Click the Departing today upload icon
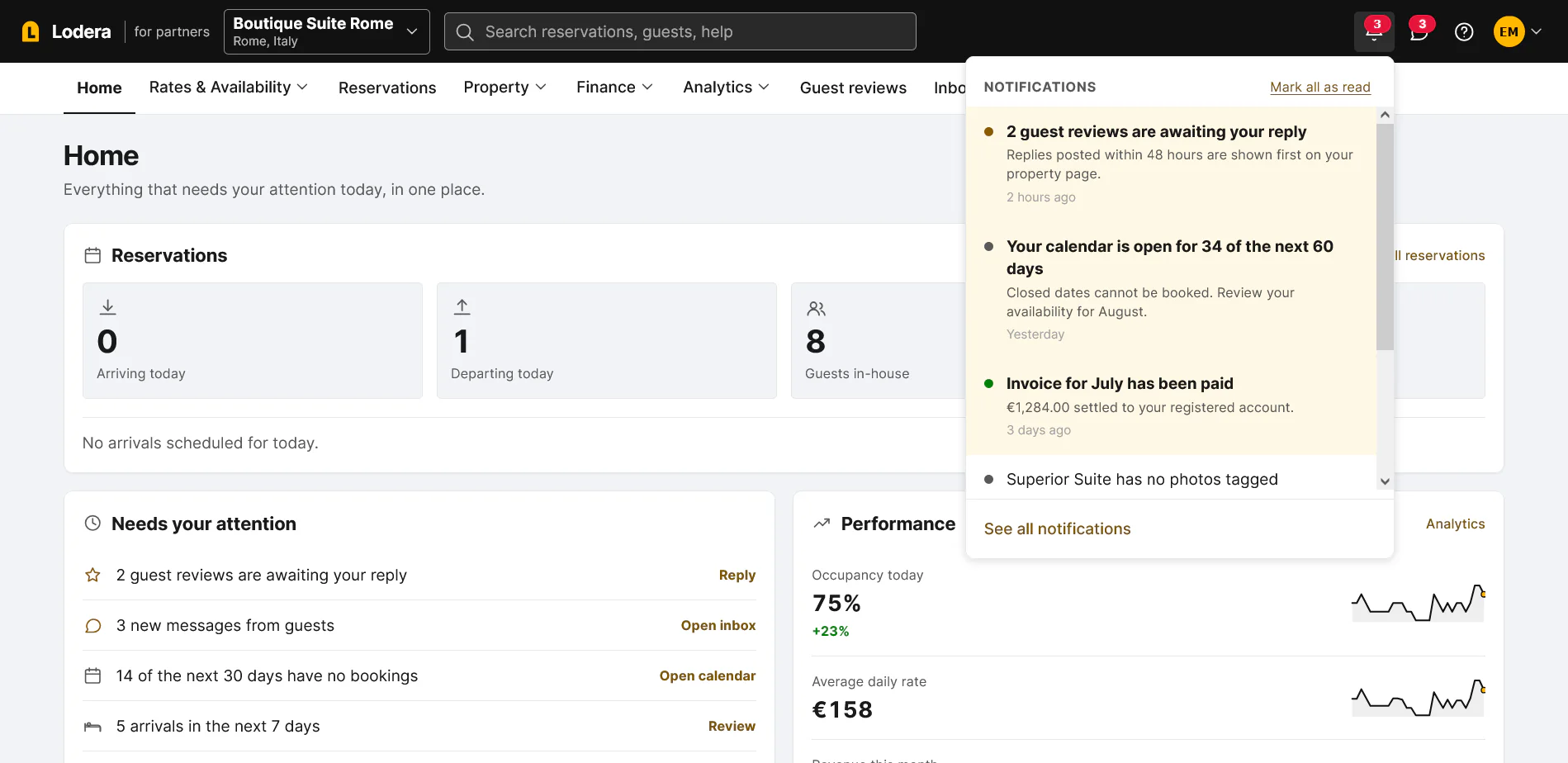Viewport: 1568px width, 763px height. coord(462,307)
